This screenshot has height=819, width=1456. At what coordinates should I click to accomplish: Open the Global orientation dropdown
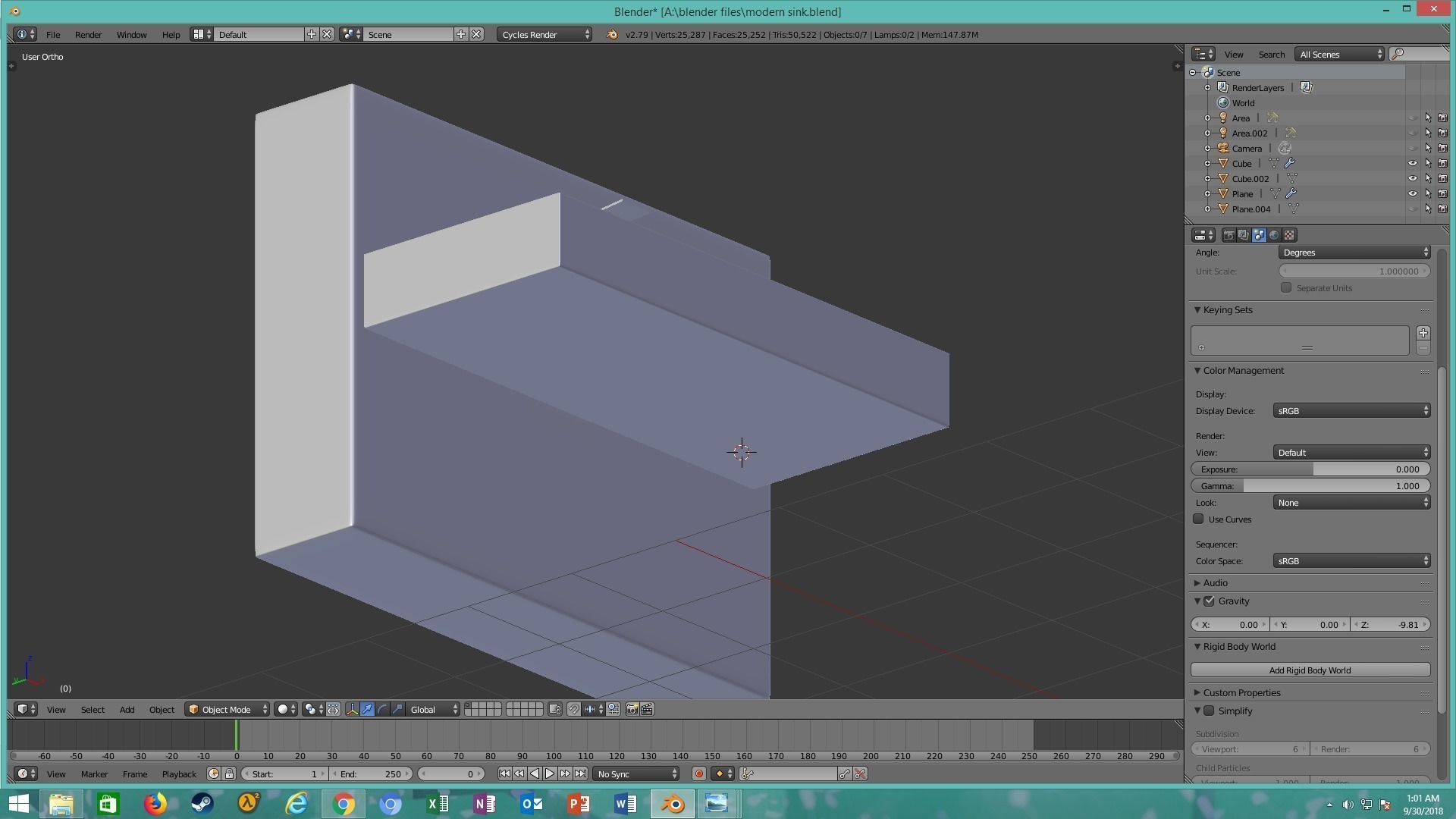pyautogui.click(x=433, y=709)
